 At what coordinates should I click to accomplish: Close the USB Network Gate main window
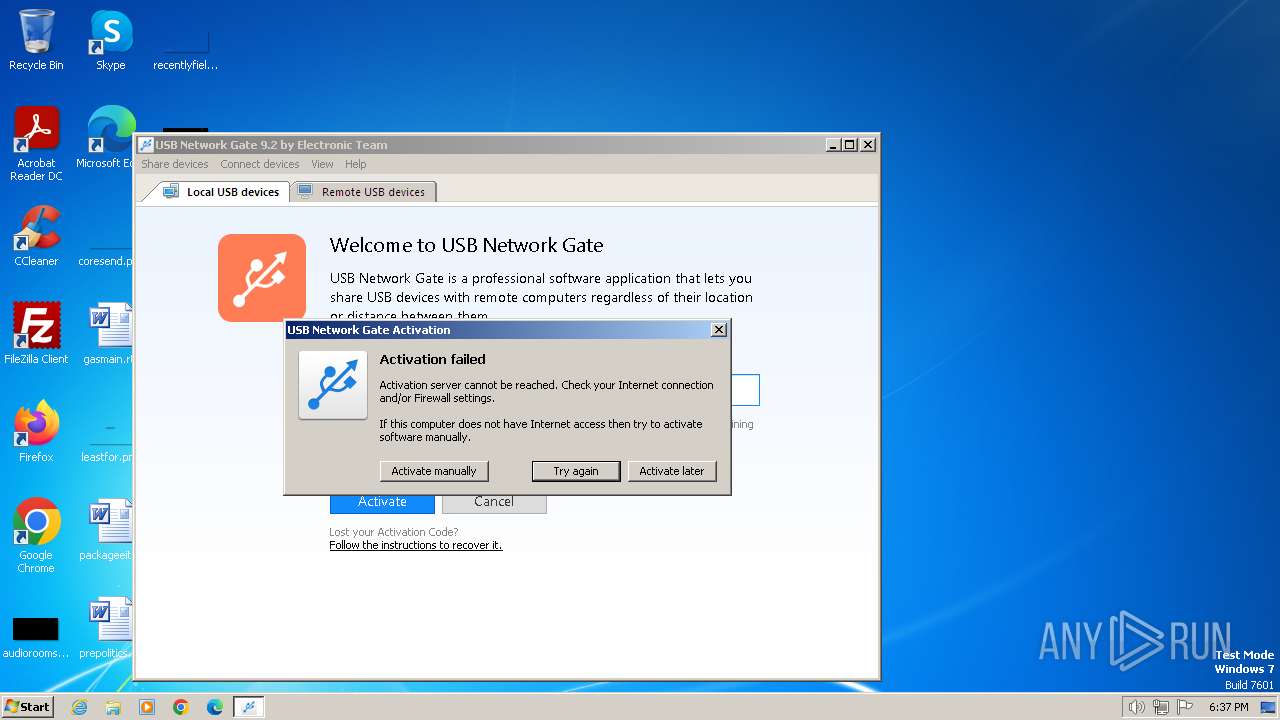(x=868, y=145)
